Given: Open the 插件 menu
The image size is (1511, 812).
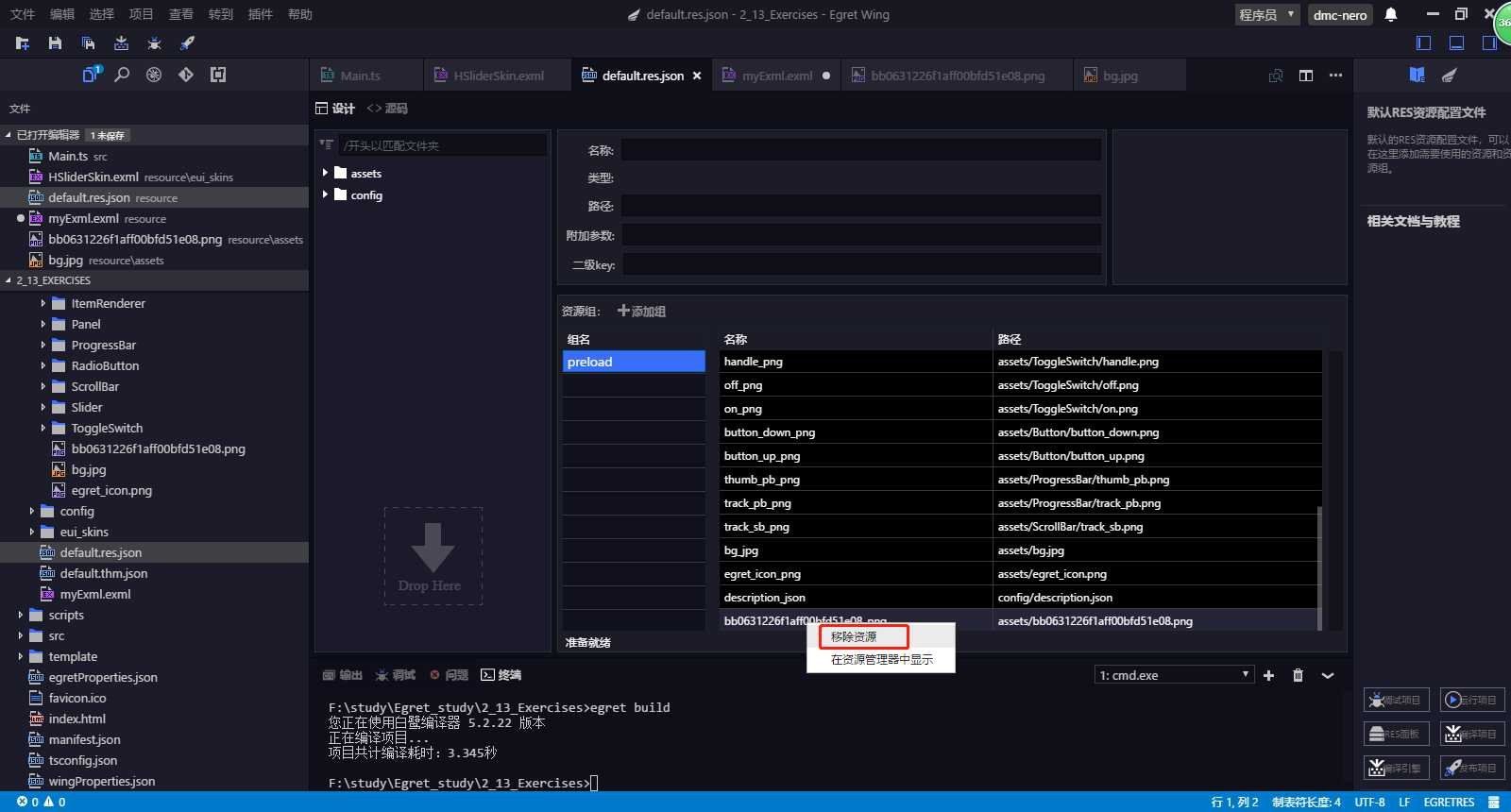Looking at the screenshot, I should (x=260, y=14).
